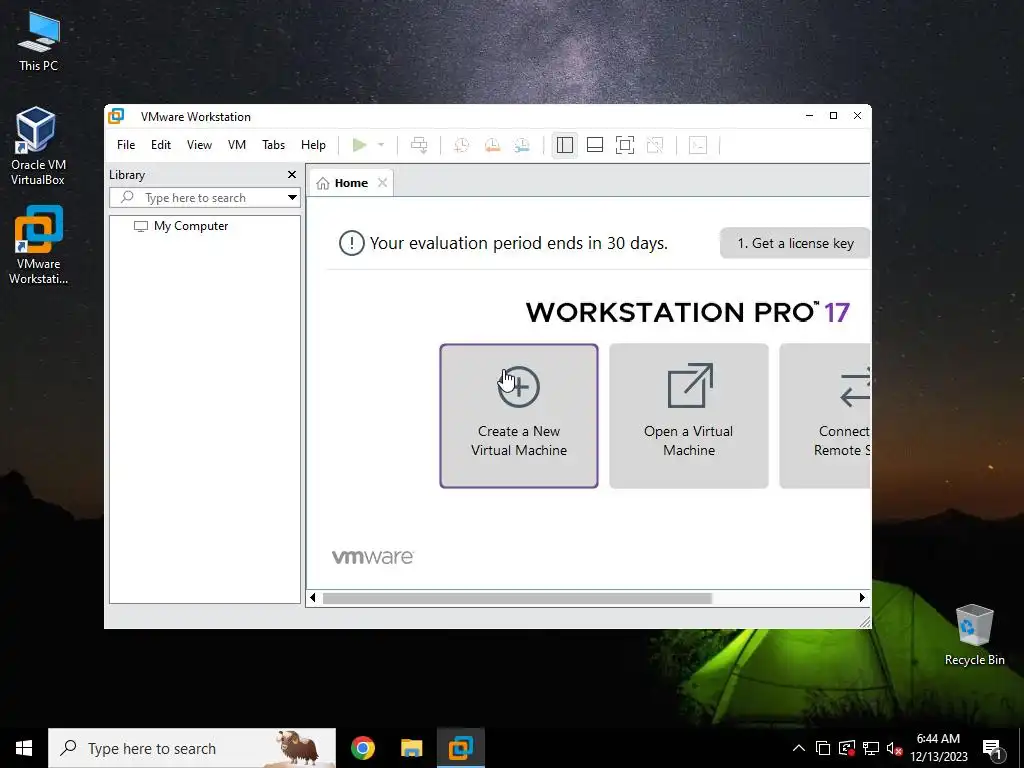Click the VMware Workstation taskbar icon
This screenshot has height=768, width=1024.
[x=460, y=748]
